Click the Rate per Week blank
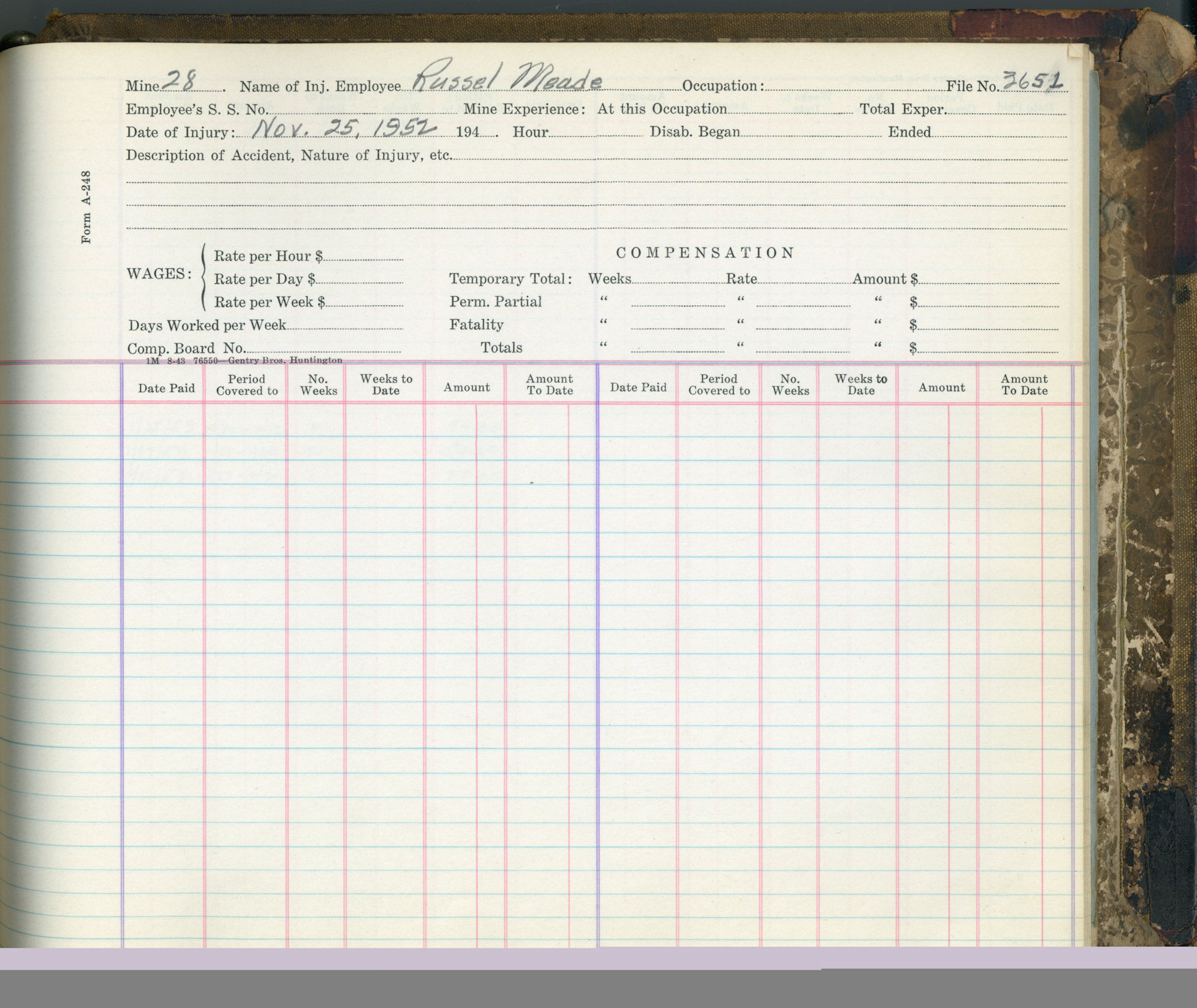Viewport: 1197px width, 1008px height. (364, 302)
